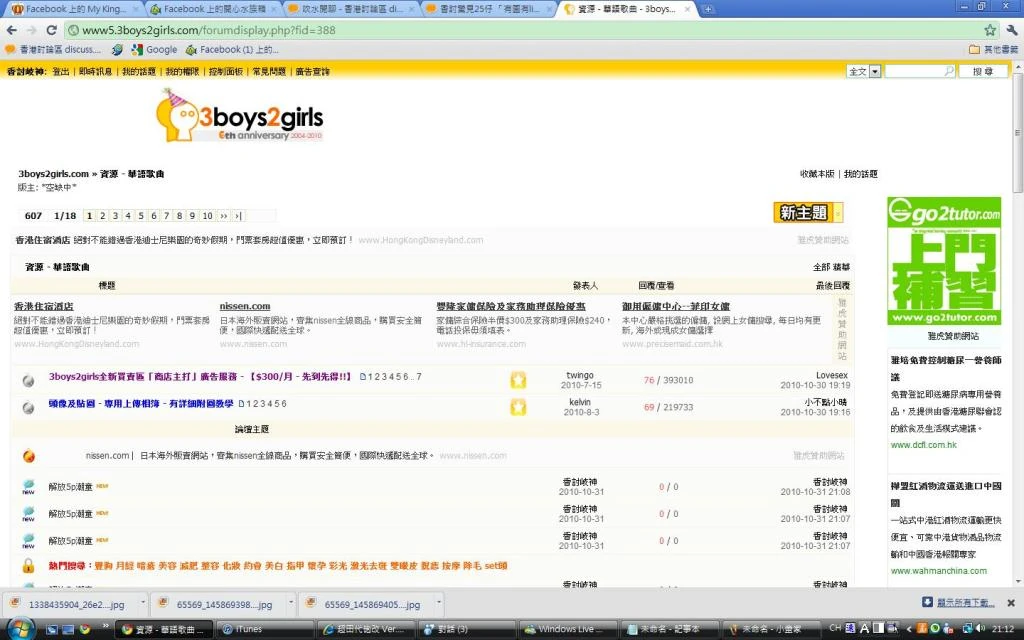Expand hidden system tray icons arrow
The height and width of the screenshot is (640, 1024).
(x=908, y=628)
